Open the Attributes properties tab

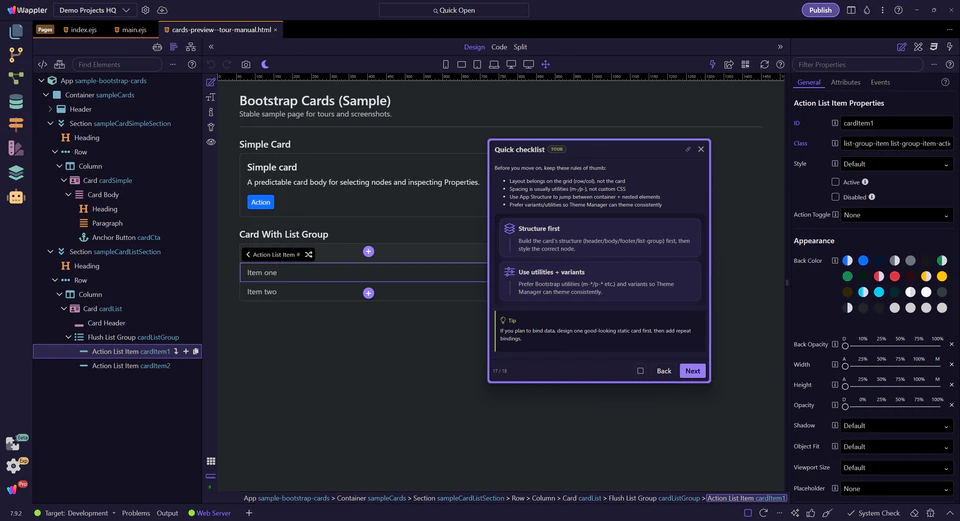coord(846,82)
